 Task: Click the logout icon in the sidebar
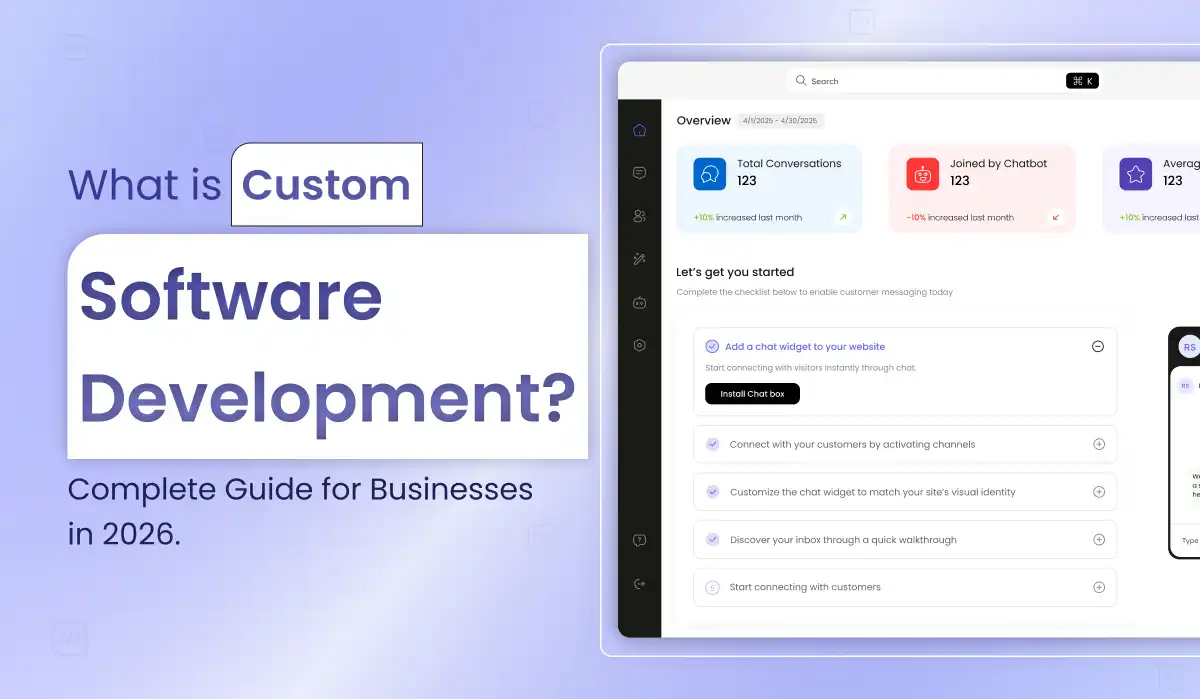640,584
